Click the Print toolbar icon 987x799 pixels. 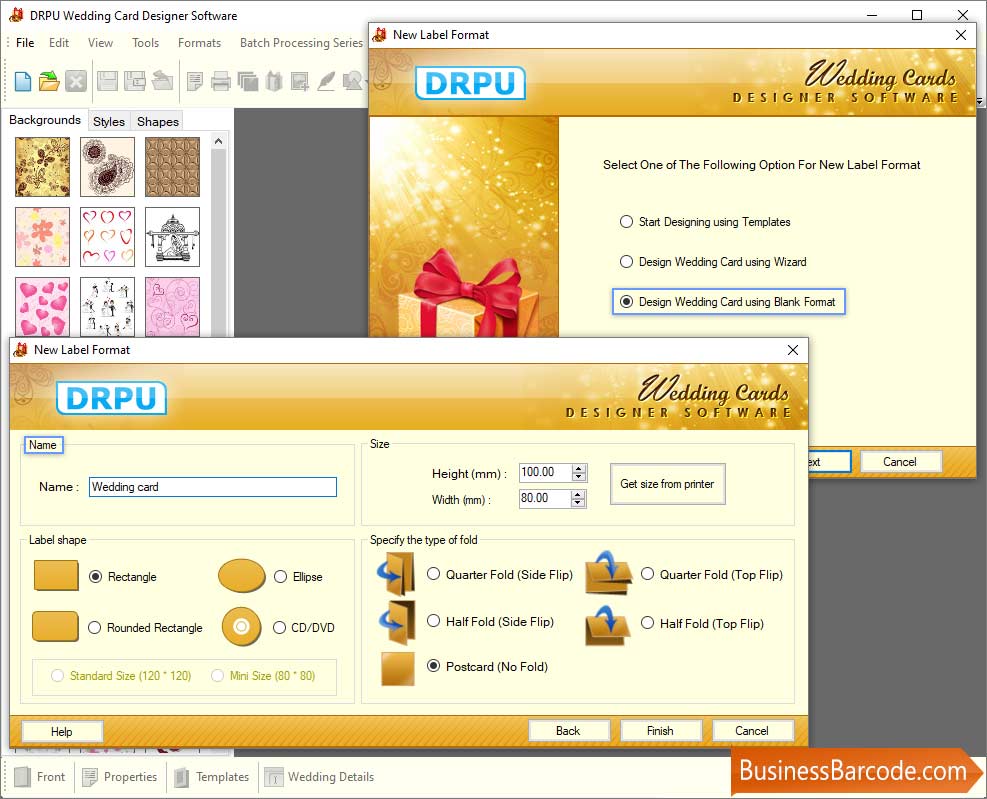pos(221,81)
